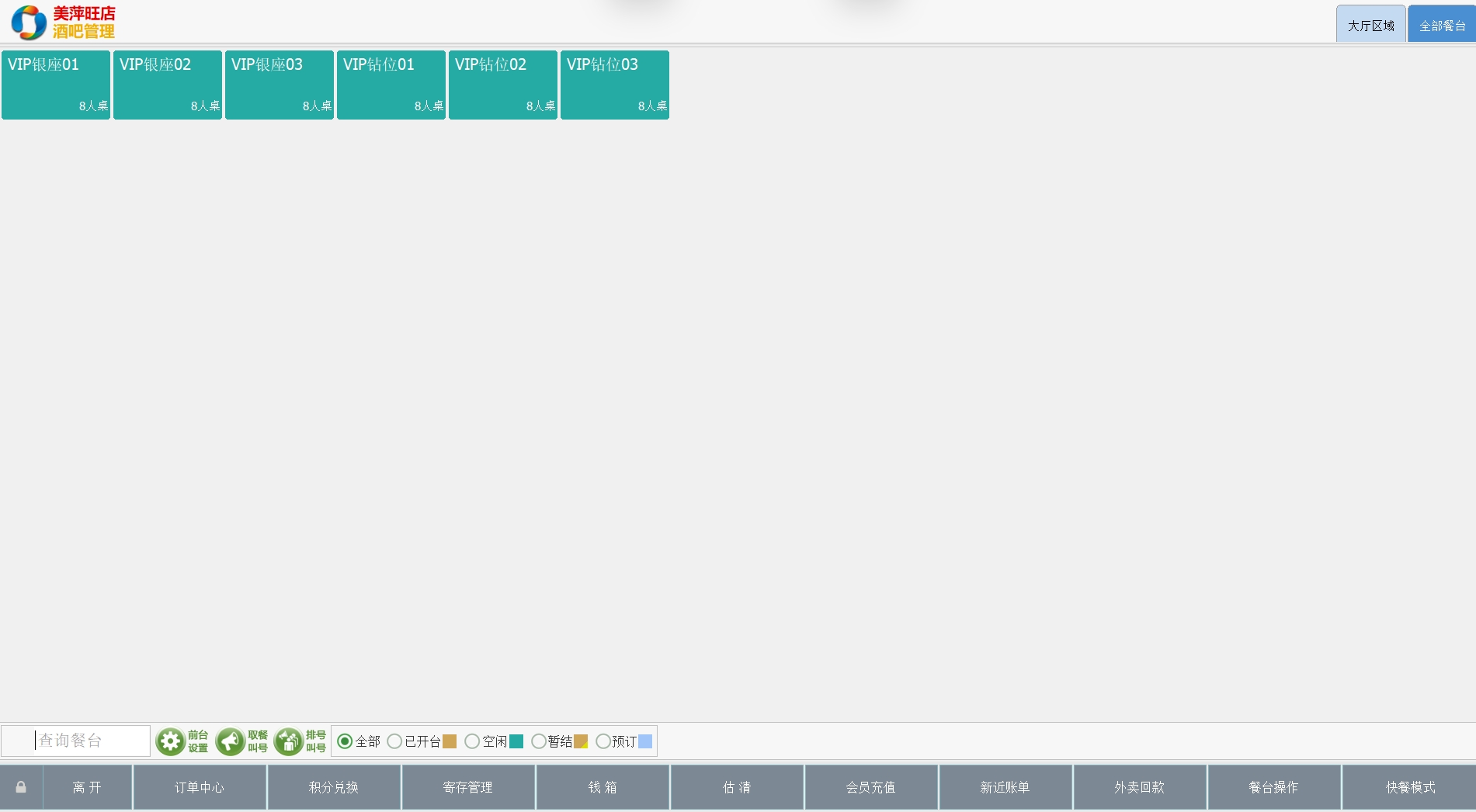Select the 预订 radio button
This screenshot has width=1476, height=812.
[x=603, y=741]
